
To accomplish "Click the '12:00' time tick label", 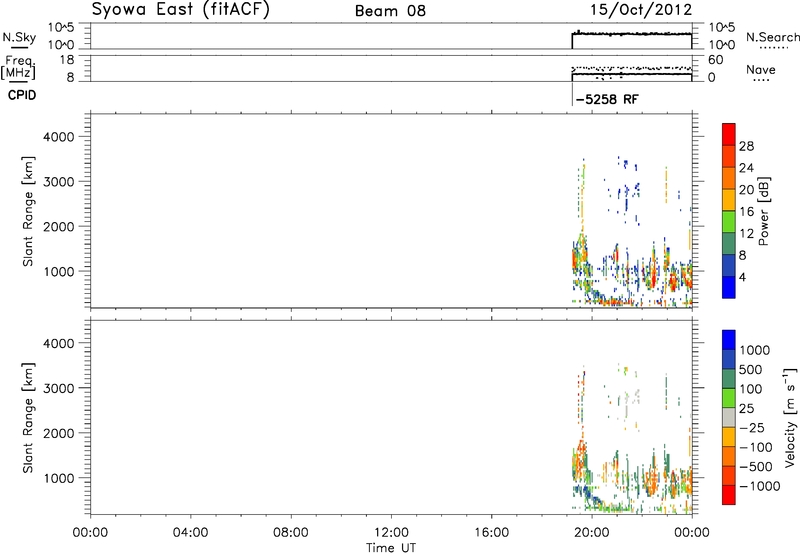I will click(x=391, y=533).
